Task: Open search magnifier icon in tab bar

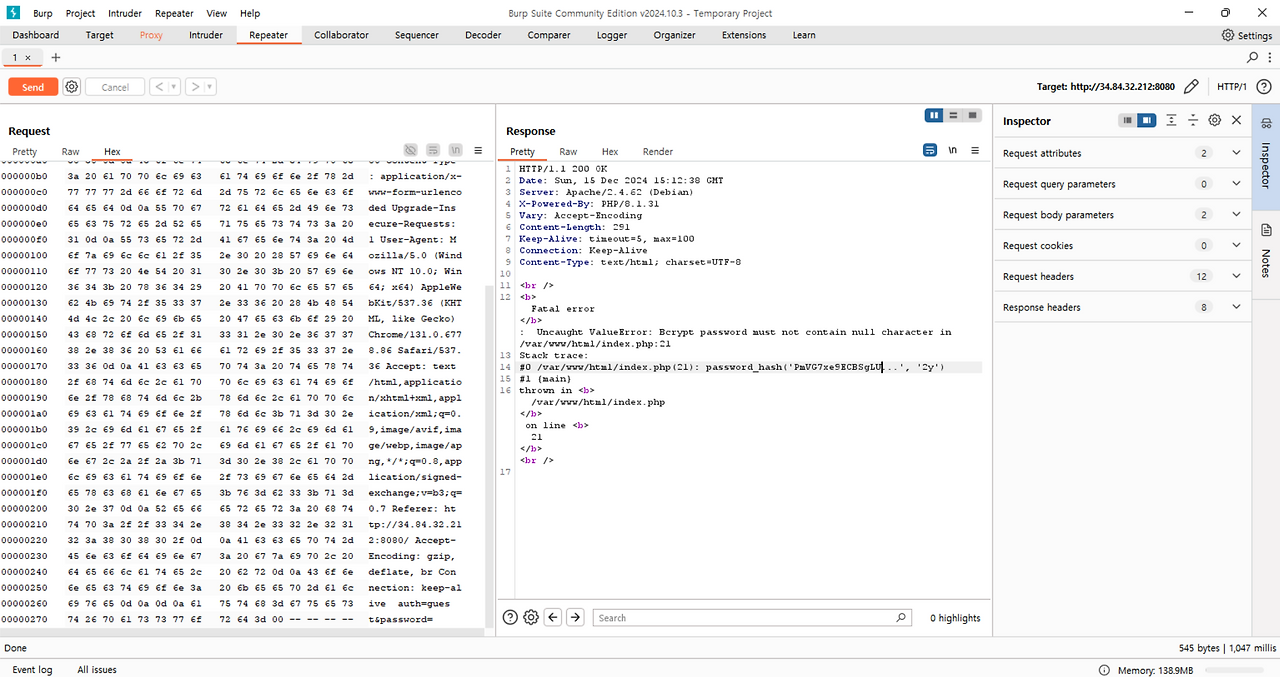Action: (1253, 57)
